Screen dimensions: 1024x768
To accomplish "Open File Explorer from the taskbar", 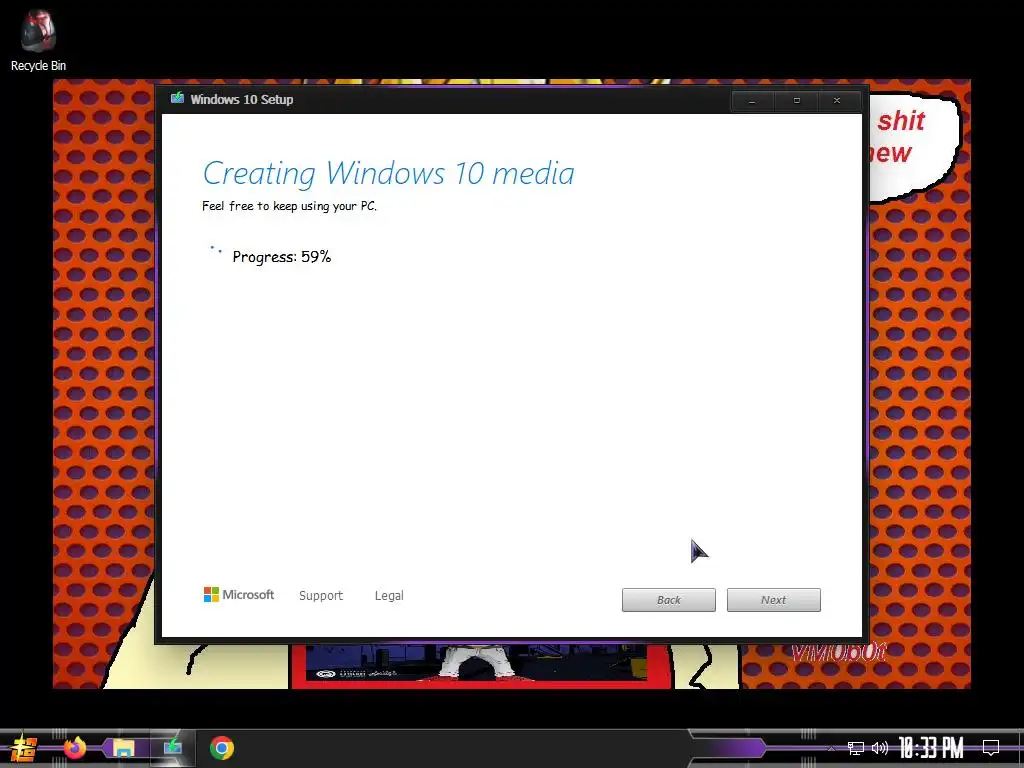I will pyautogui.click(x=123, y=748).
